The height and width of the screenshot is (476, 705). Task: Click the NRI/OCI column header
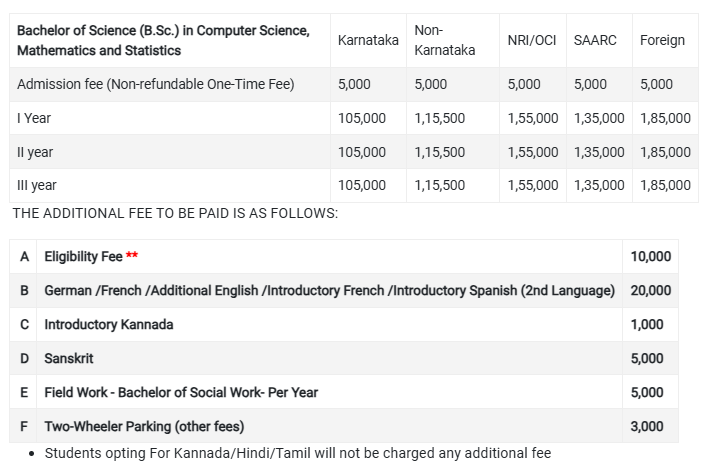tap(532, 40)
